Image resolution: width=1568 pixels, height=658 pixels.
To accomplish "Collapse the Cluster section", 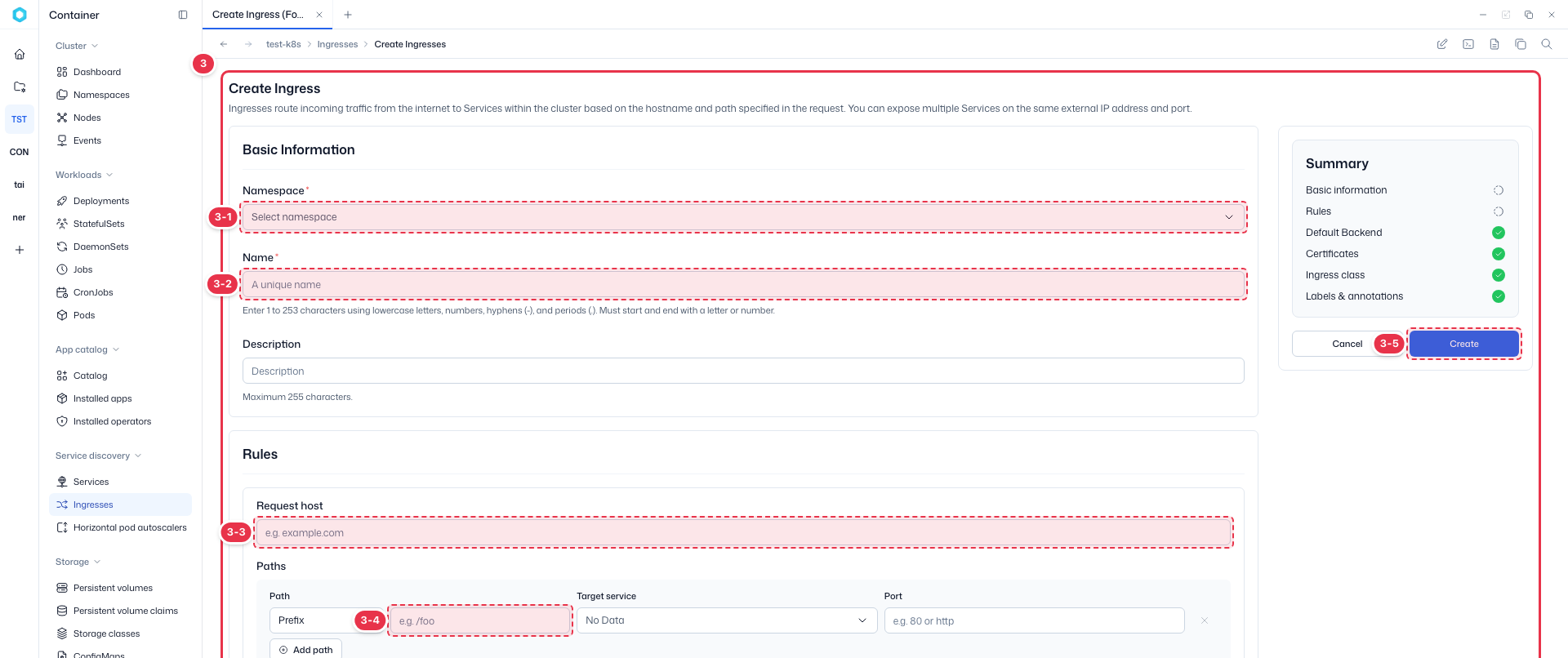I will (x=77, y=46).
